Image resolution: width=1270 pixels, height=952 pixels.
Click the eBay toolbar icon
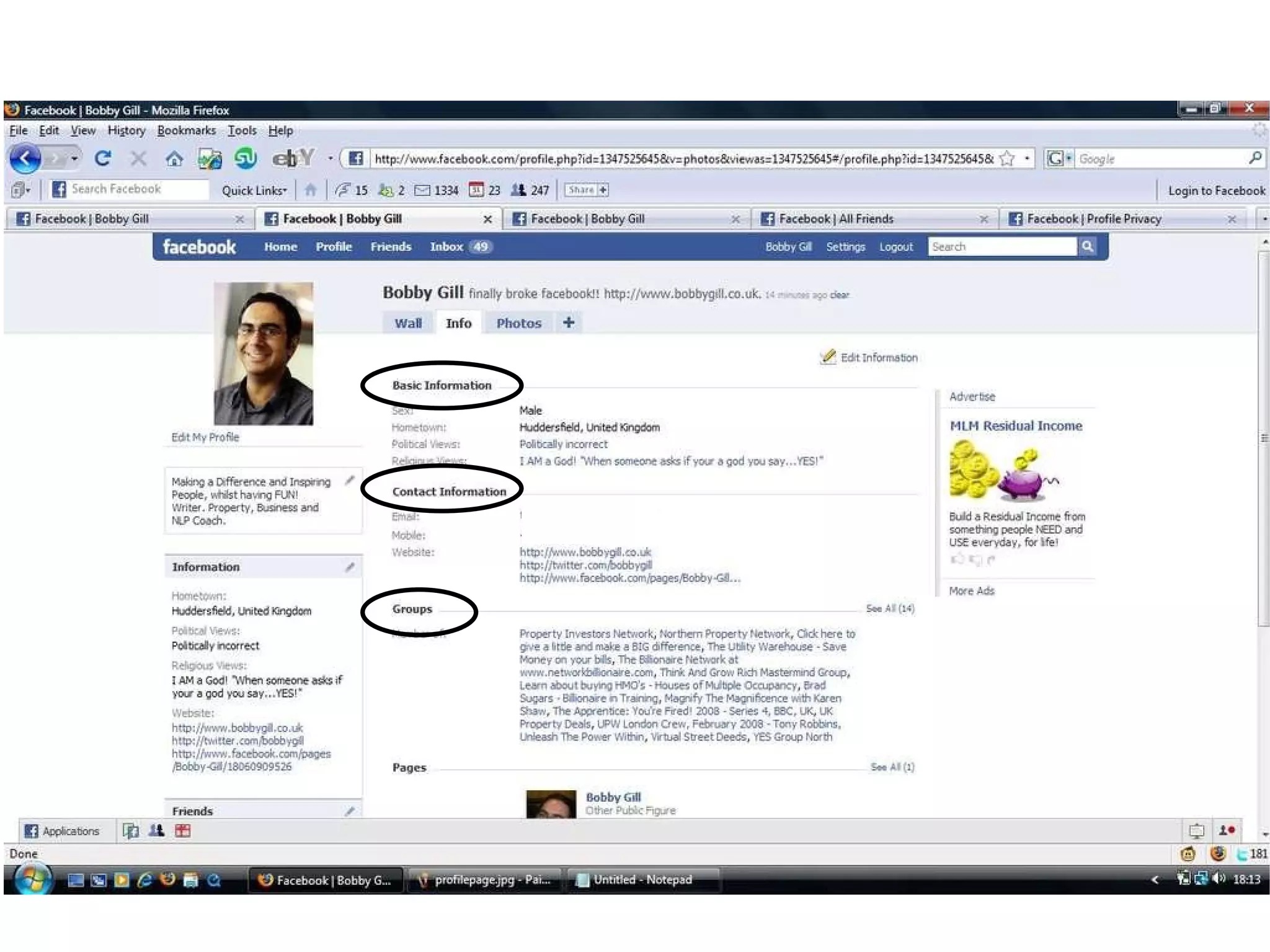tap(293, 159)
